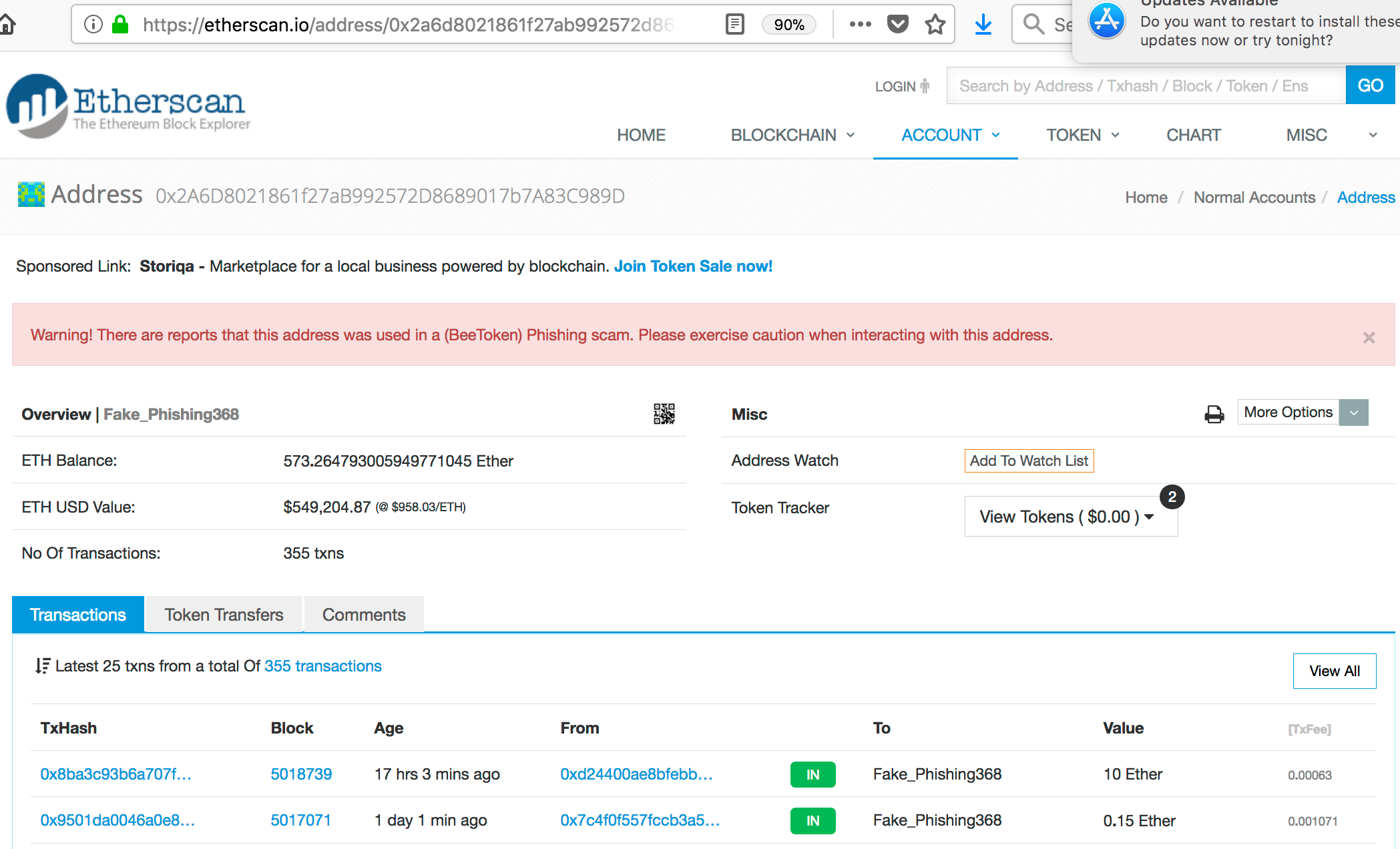Viewport: 1400px width, 849px height.
Task: Click the GO search button
Action: (x=1370, y=85)
